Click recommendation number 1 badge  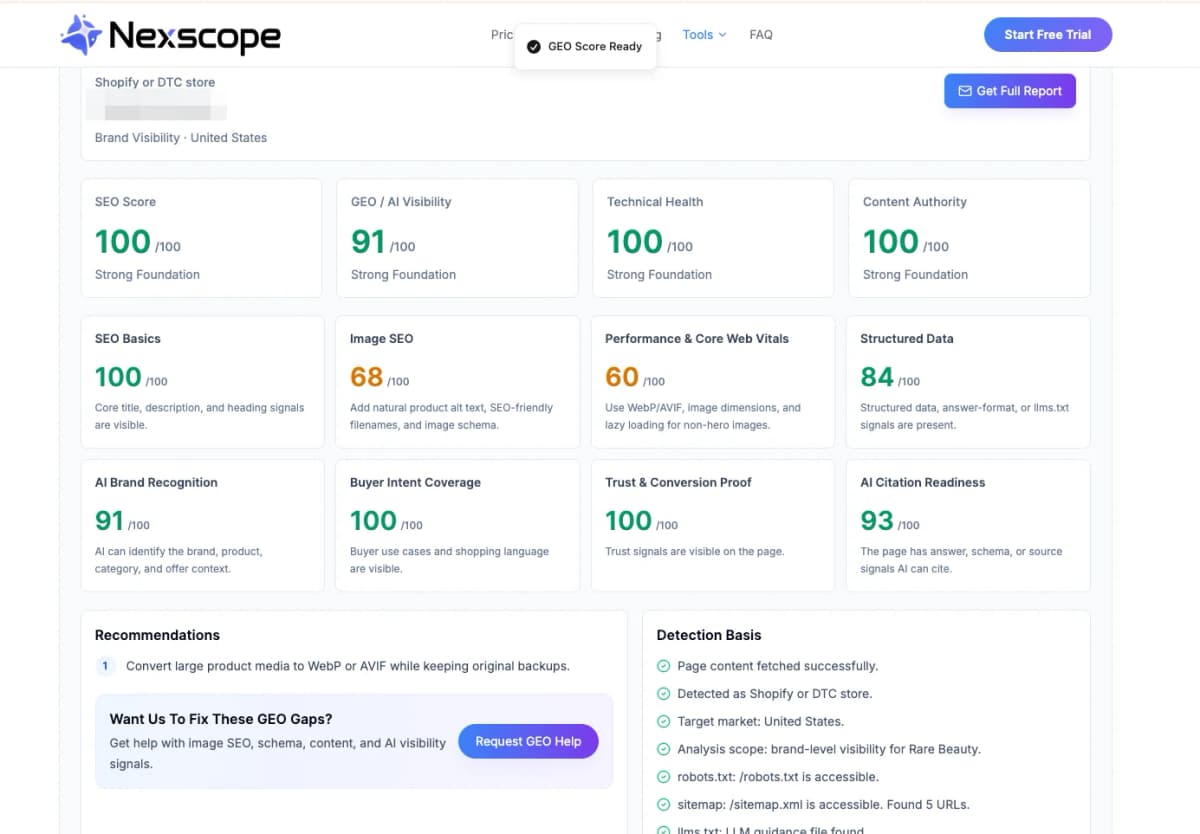click(x=106, y=666)
